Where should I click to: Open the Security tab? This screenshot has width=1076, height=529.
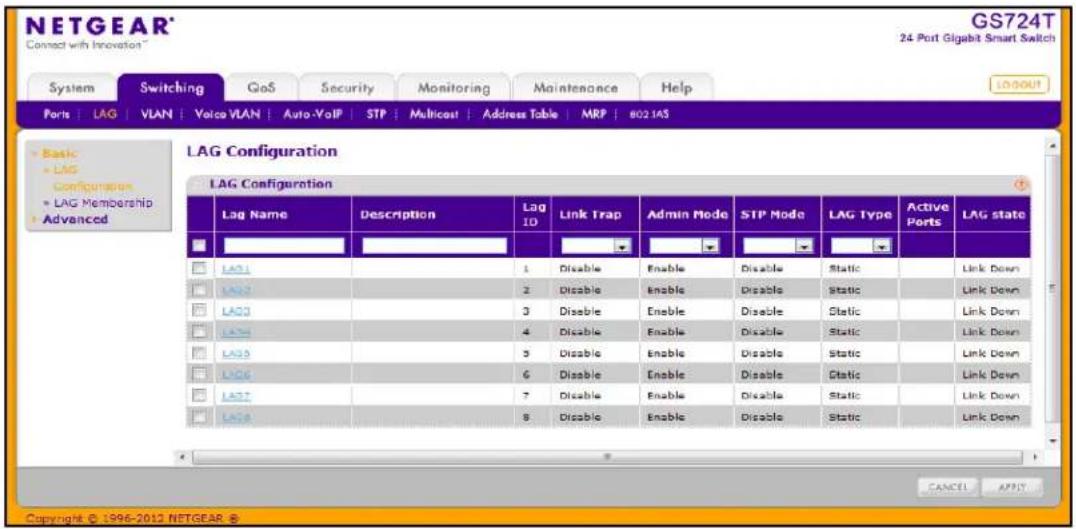[347, 88]
